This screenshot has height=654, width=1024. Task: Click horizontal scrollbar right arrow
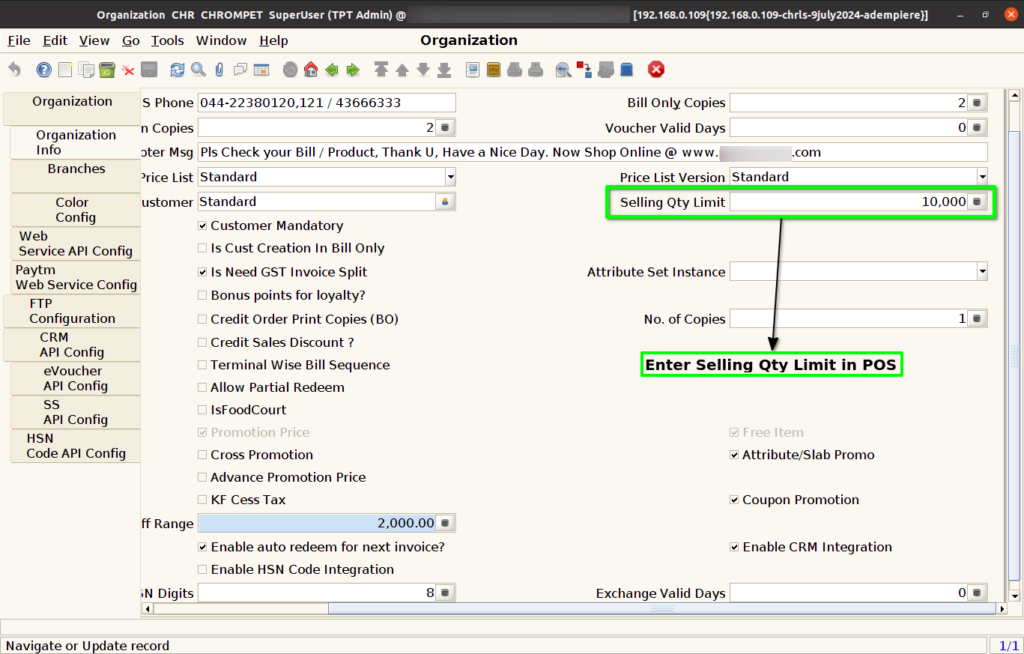point(1002,609)
